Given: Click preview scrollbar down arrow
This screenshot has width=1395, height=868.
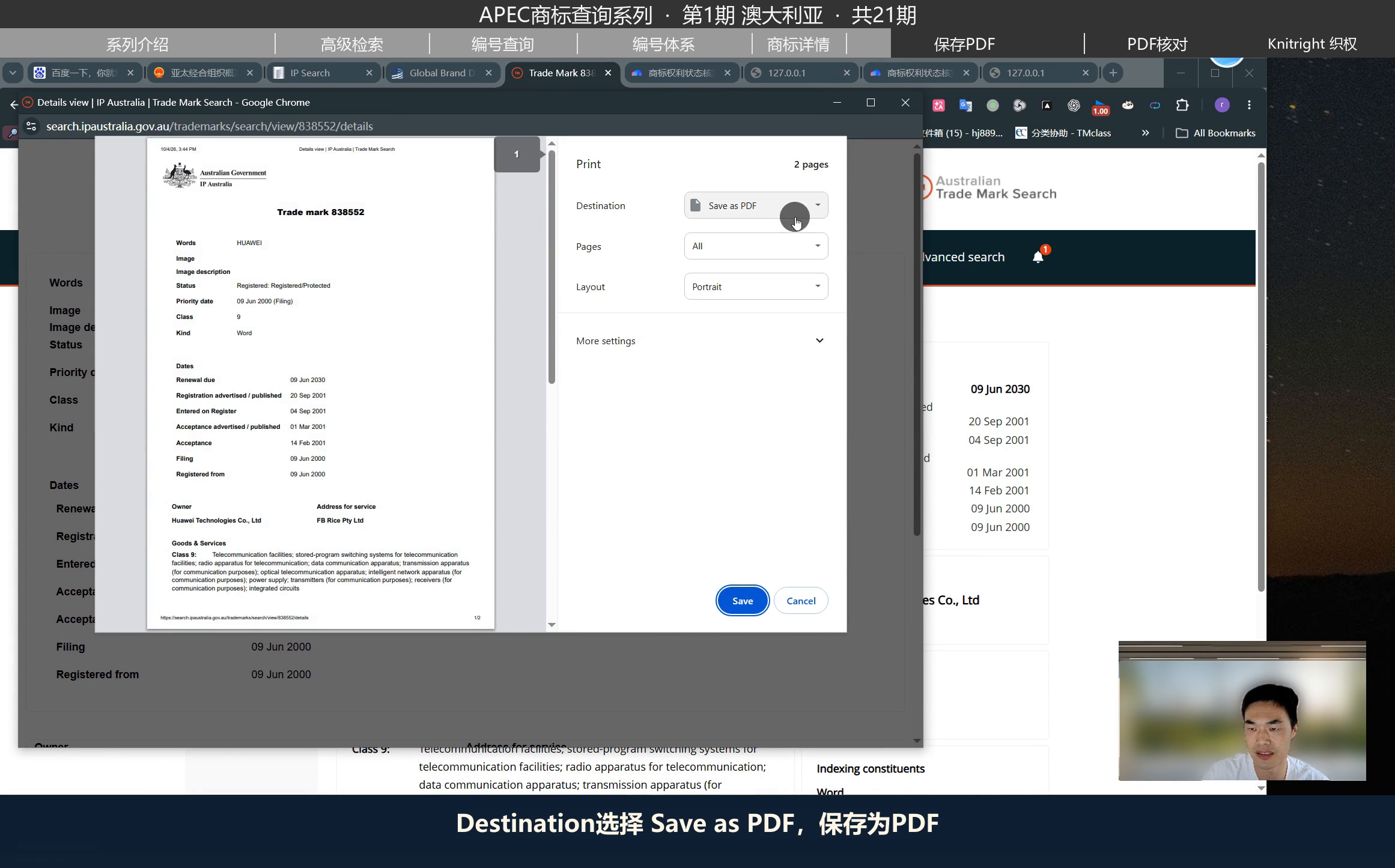Looking at the screenshot, I should tap(552, 625).
